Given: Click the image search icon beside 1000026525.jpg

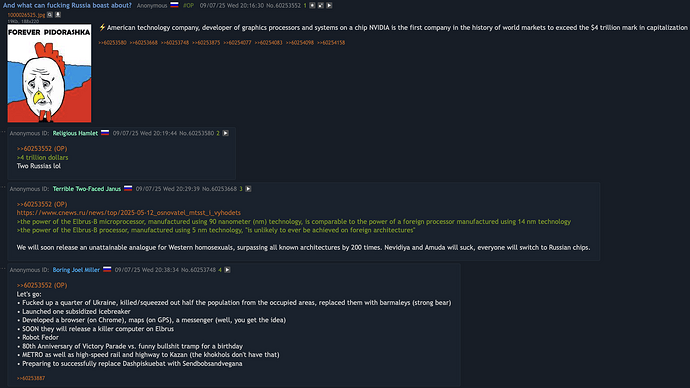Looking at the screenshot, I should [x=50, y=15].
